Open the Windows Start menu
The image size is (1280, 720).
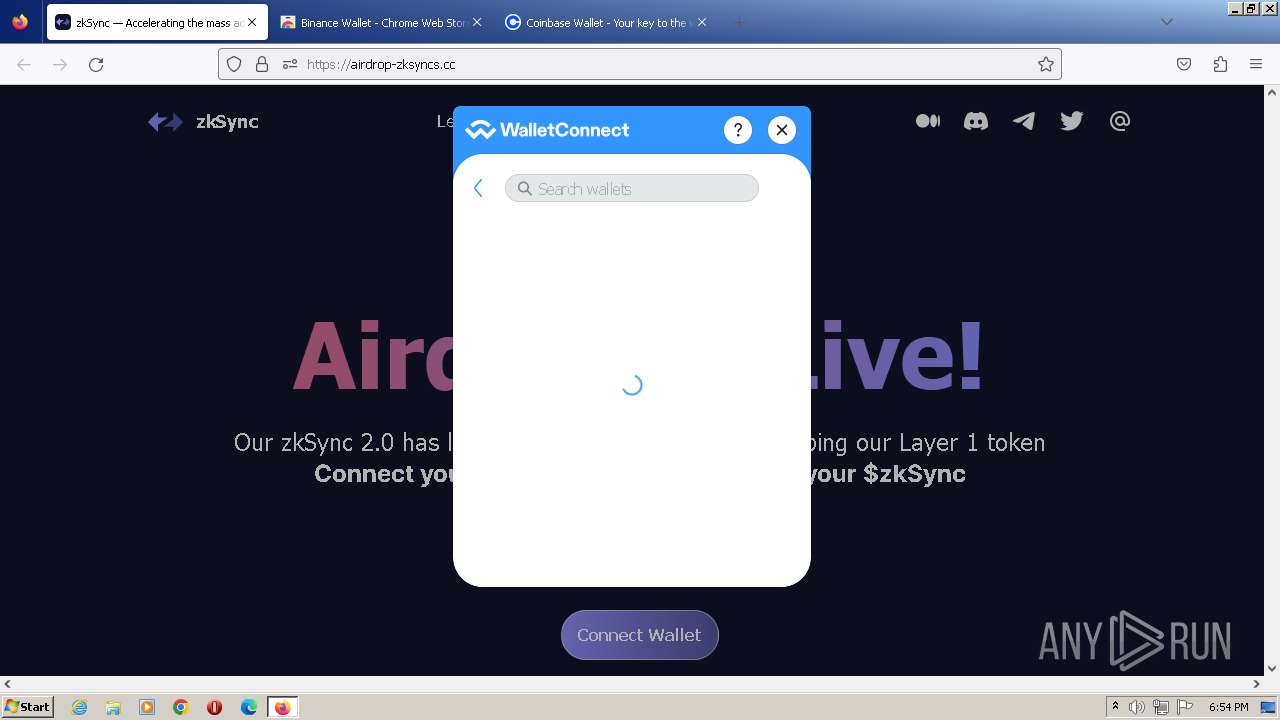[28, 707]
